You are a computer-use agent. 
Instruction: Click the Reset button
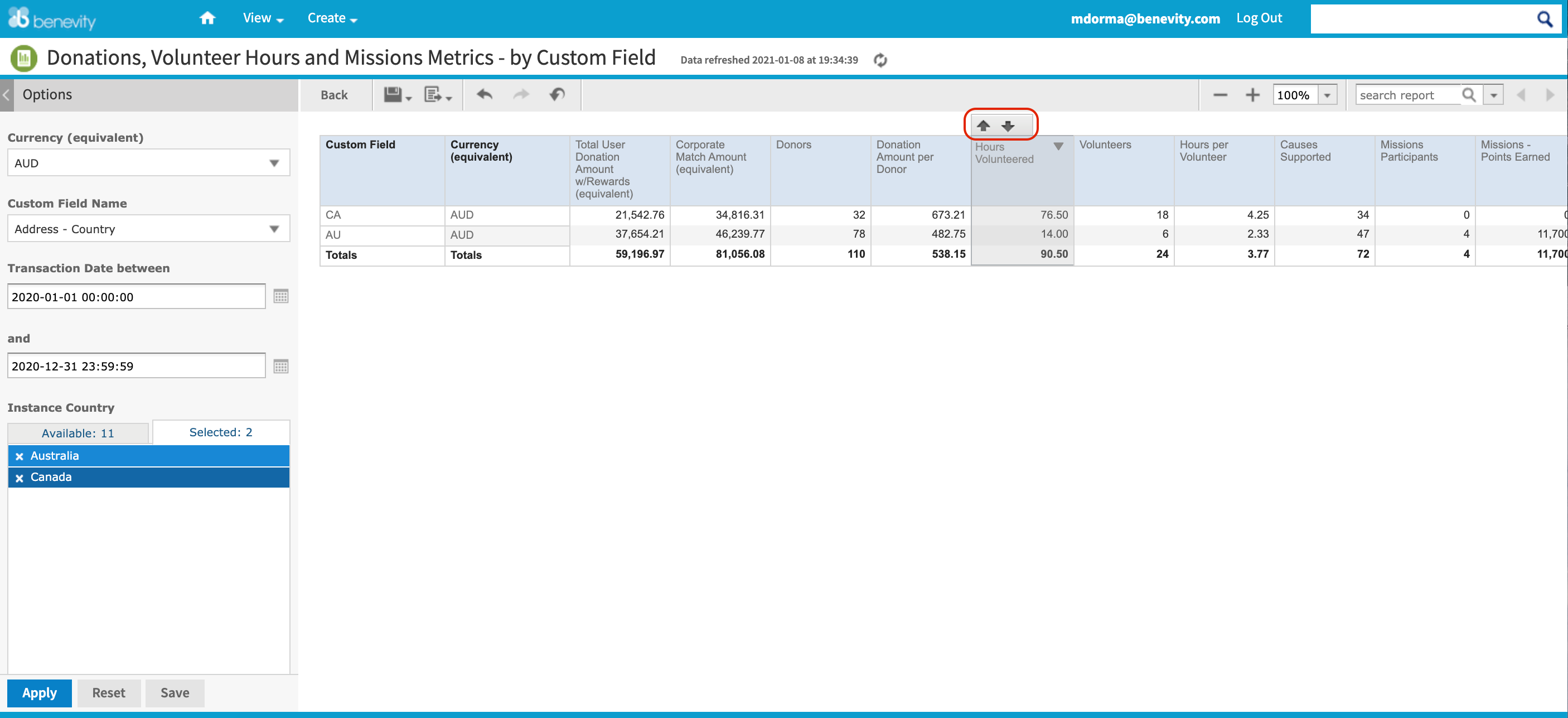pos(108,693)
